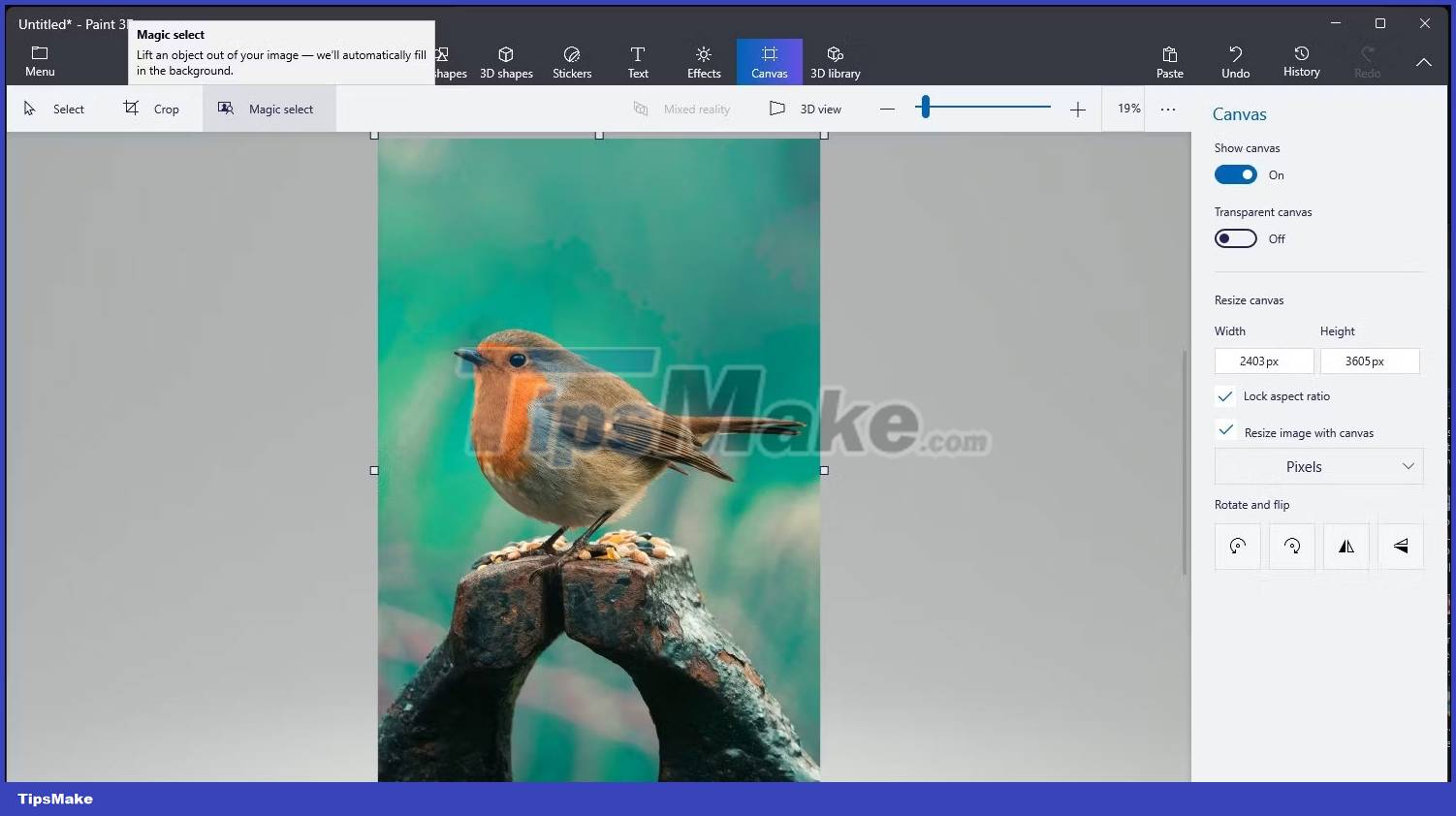This screenshot has width=1456, height=816.
Task: Select the Stickers tool
Action: tap(572, 60)
